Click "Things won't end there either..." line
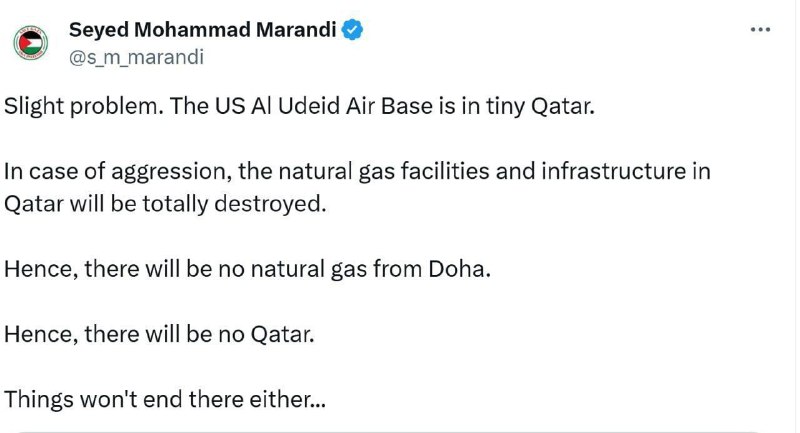Screen dimensions: 800x433 [165, 399]
